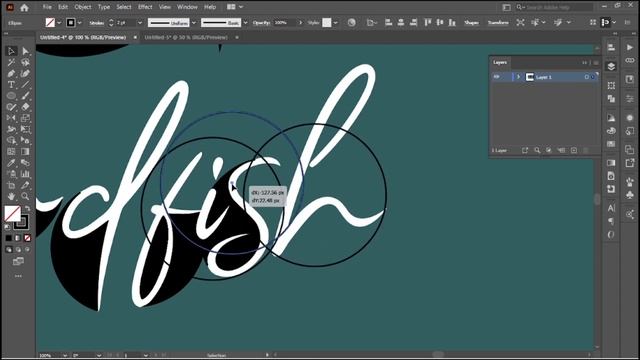The image size is (640, 360).
Task: Expand the opacity slider arrow
Action: (x=301, y=23)
